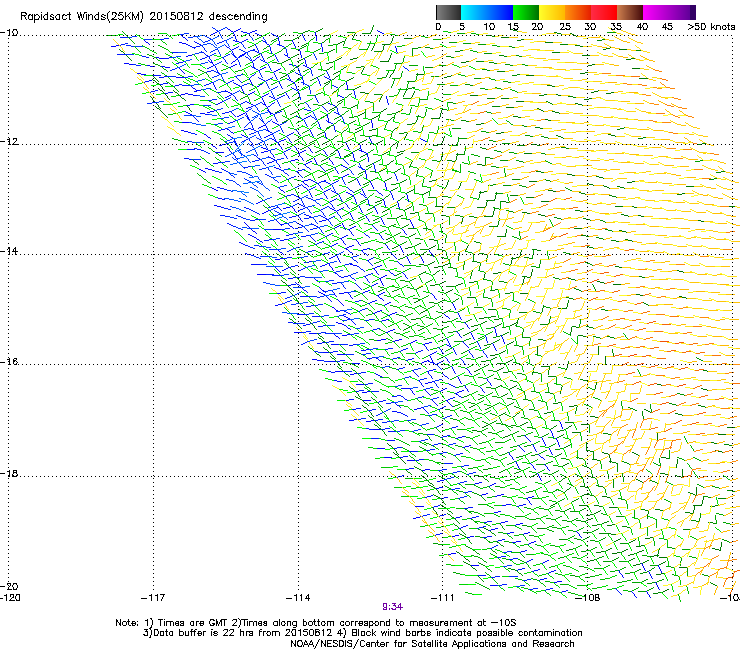Click the Rapidscat Winds(25KM) 20150812 descending title
This screenshot has height=650, width=740.
tap(143, 16)
